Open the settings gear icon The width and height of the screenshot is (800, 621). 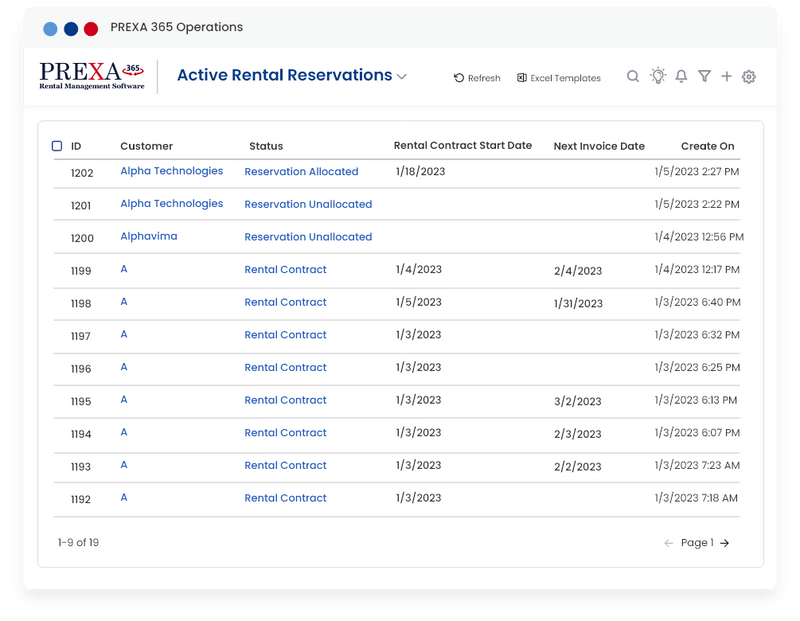[x=748, y=77]
